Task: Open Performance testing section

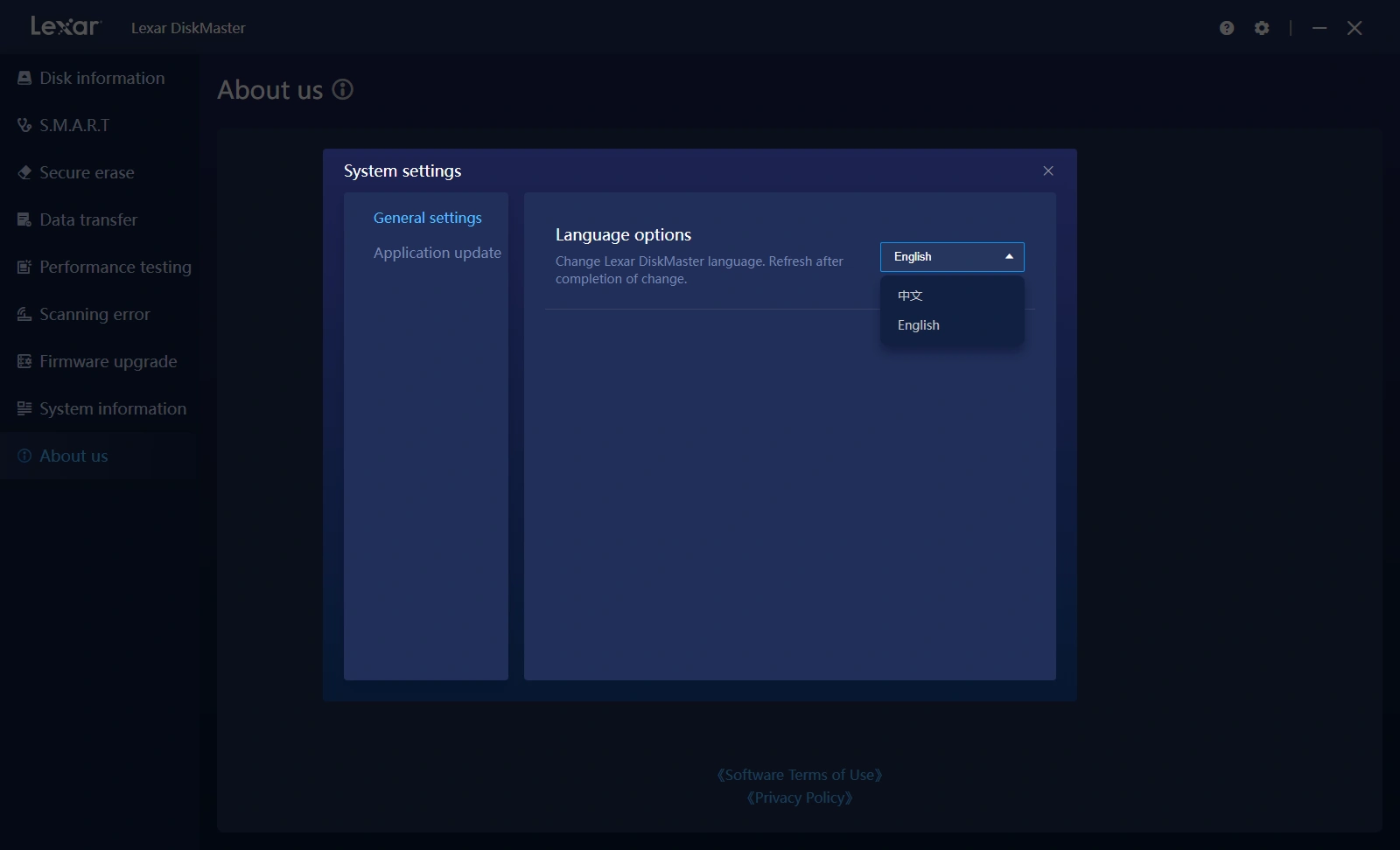Action: [x=115, y=267]
